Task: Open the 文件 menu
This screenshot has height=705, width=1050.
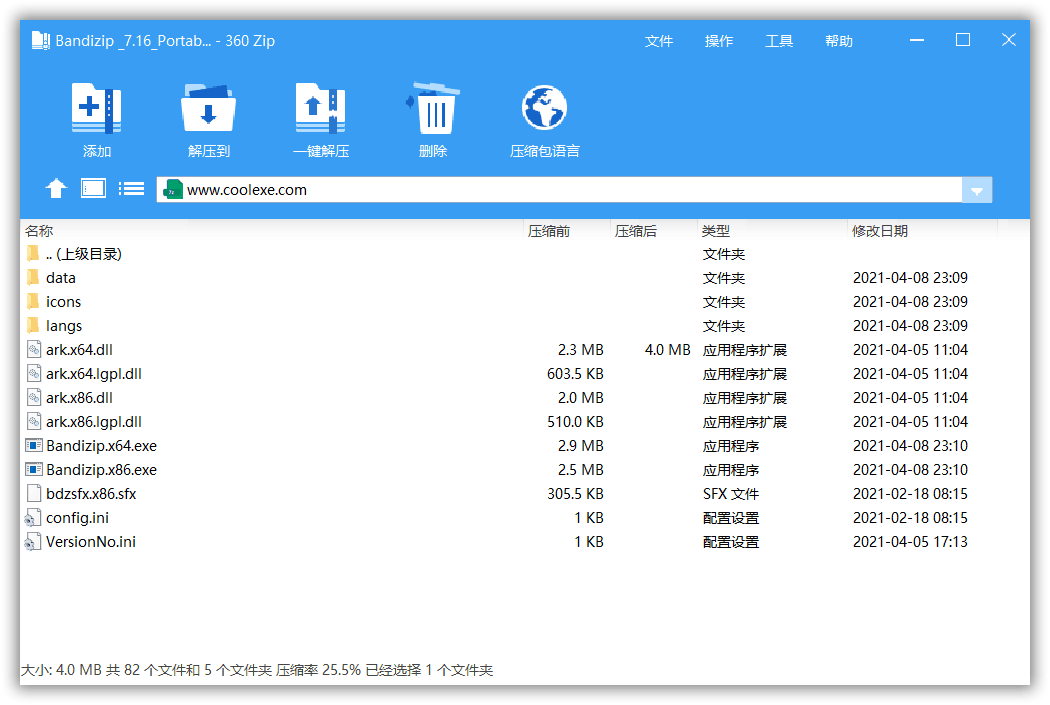Action: tap(659, 42)
